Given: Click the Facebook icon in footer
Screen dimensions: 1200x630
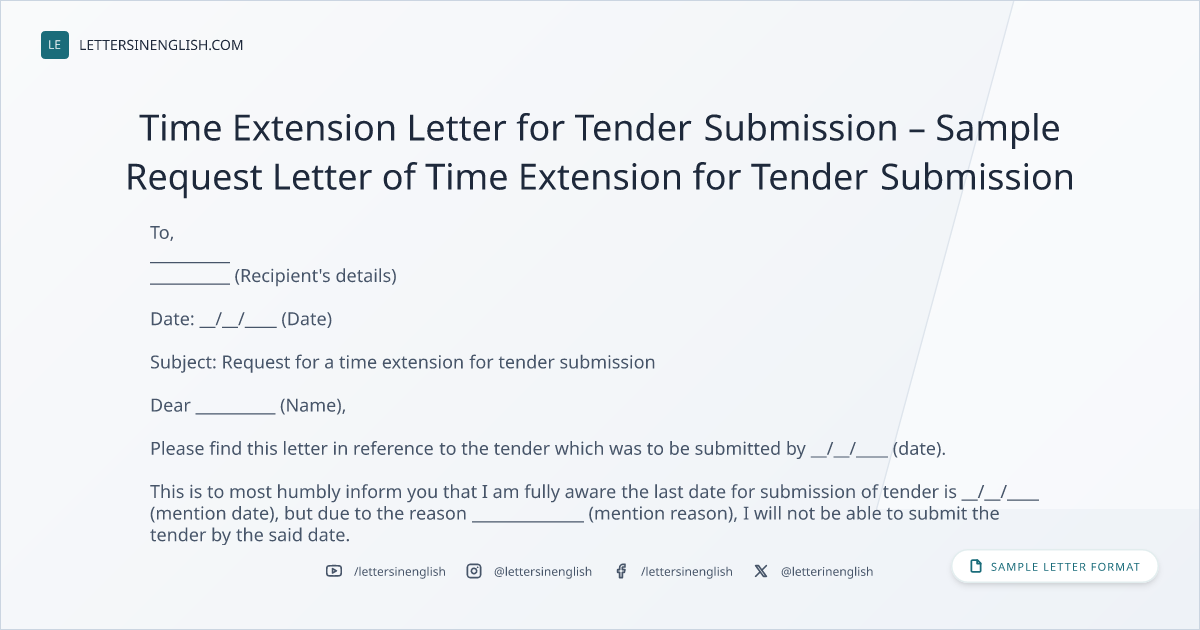Looking at the screenshot, I should (621, 571).
